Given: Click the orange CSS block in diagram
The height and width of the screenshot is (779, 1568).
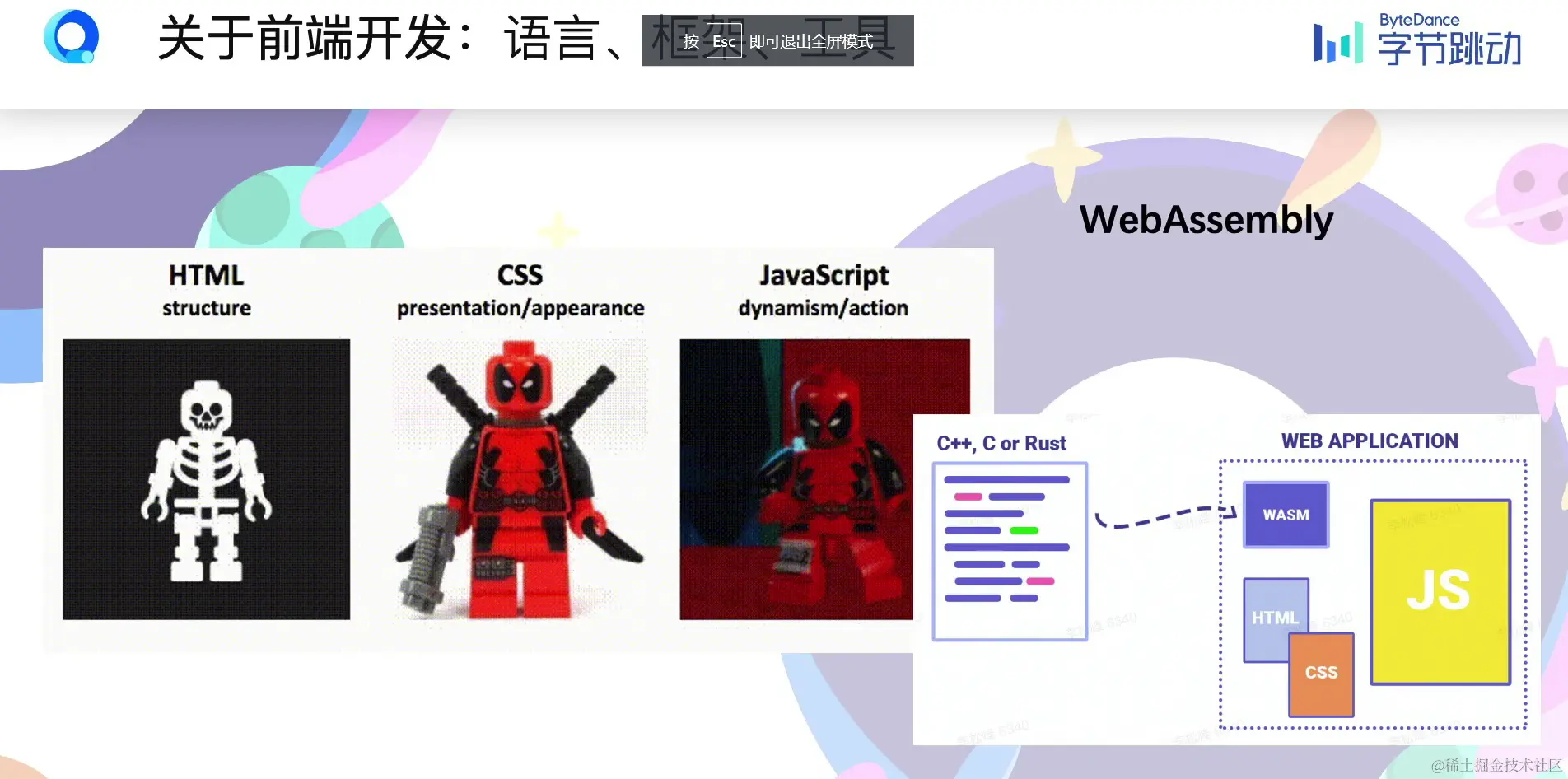Looking at the screenshot, I should (1321, 674).
